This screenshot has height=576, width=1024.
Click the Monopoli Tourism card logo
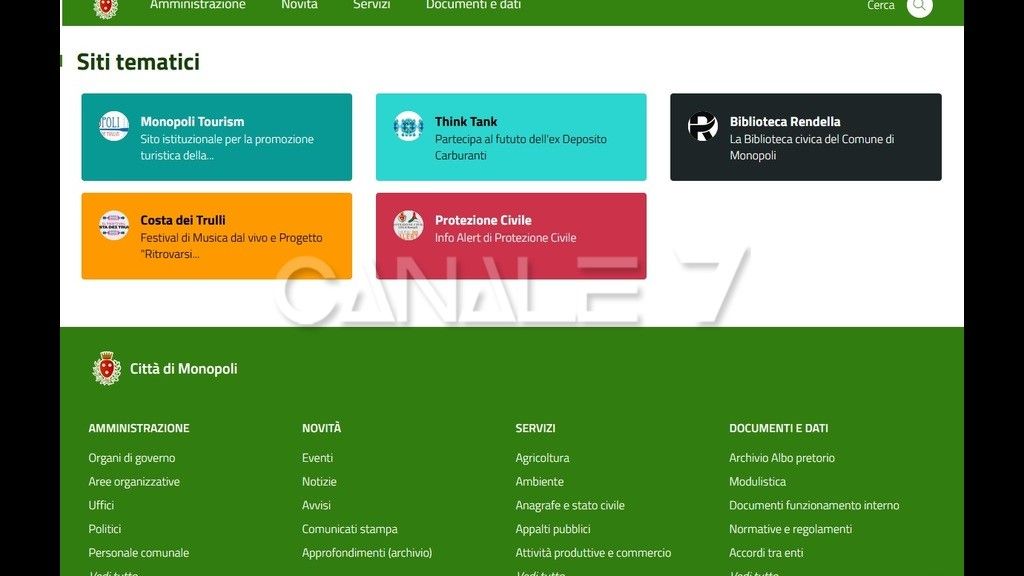tap(114, 126)
